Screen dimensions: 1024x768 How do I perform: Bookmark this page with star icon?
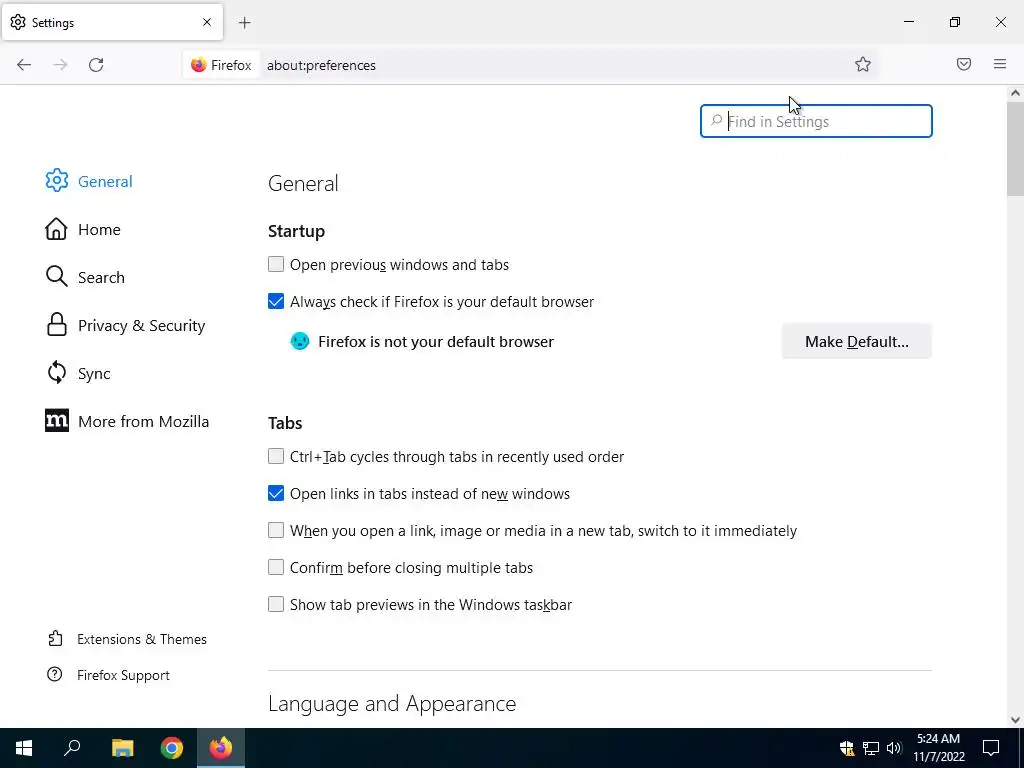click(863, 64)
